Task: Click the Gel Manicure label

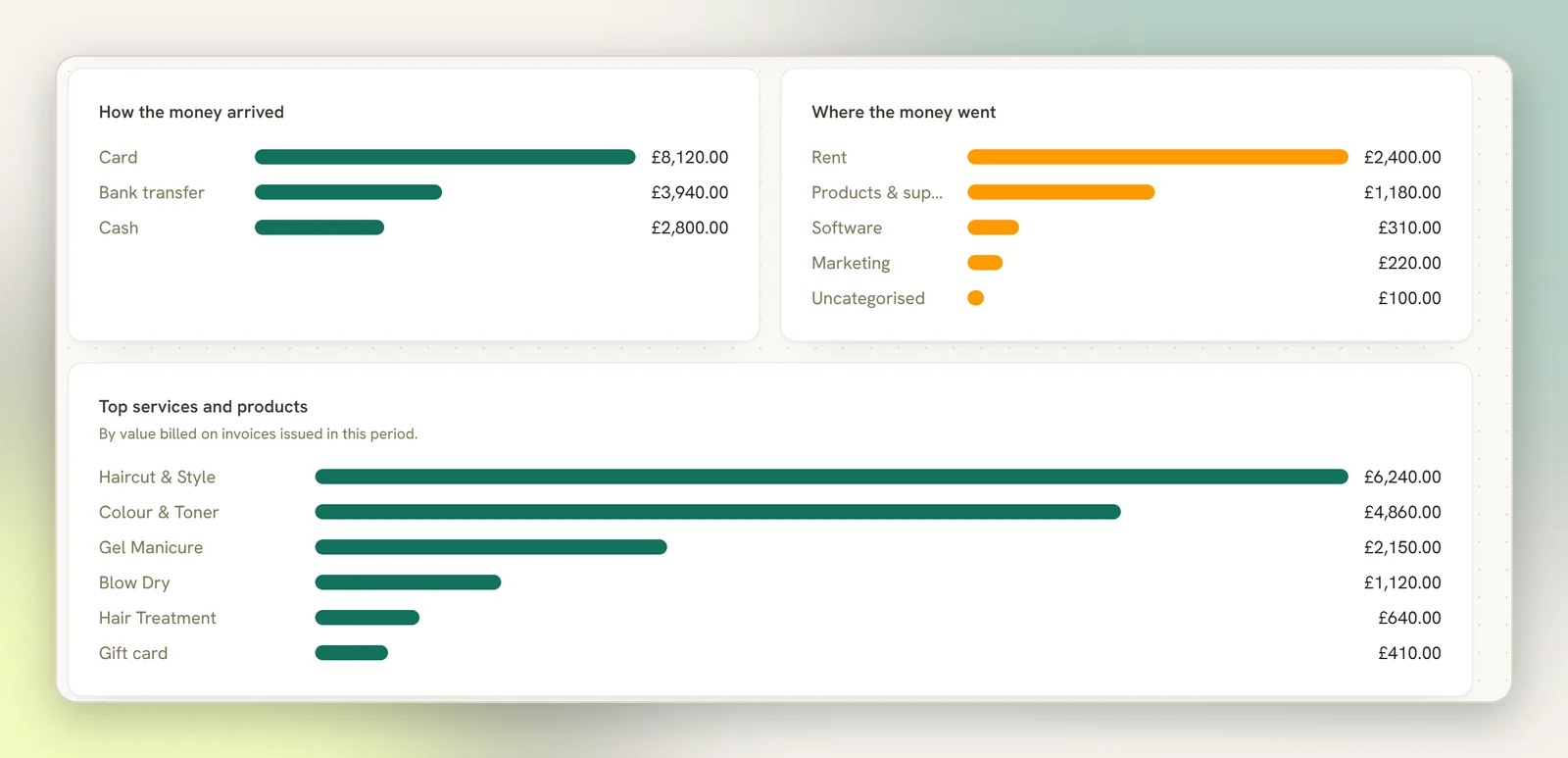Action: click(151, 547)
